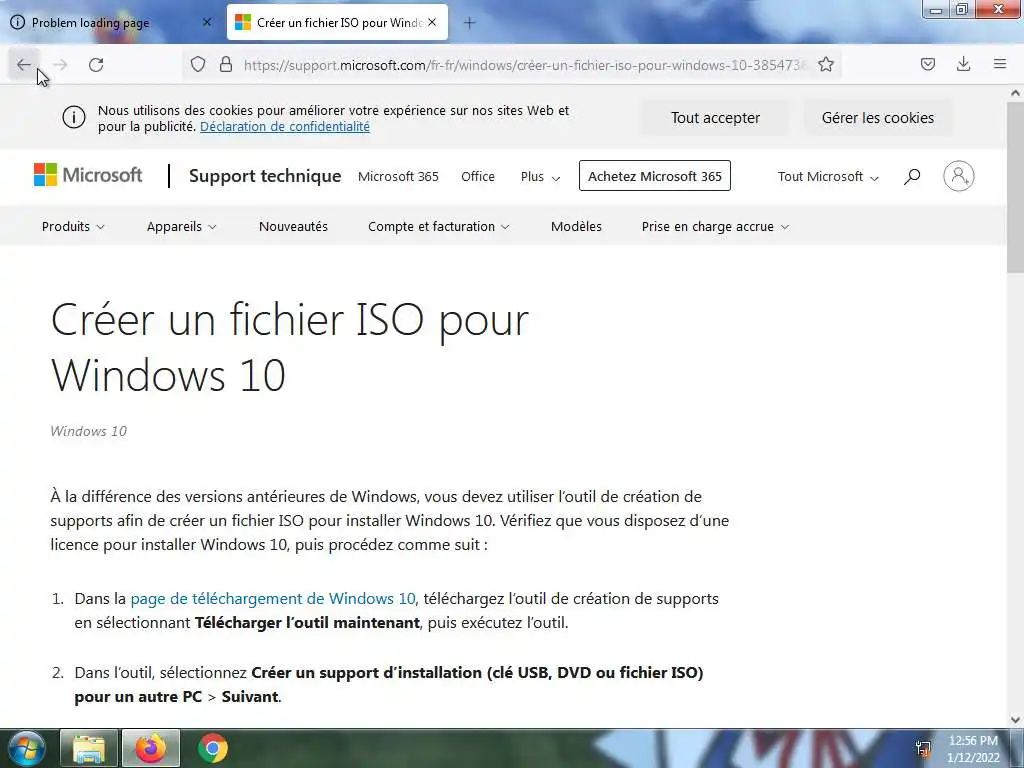1024x768 pixels.
Task: Expand the Compte et facturation dropdown
Action: pyautogui.click(x=439, y=227)
